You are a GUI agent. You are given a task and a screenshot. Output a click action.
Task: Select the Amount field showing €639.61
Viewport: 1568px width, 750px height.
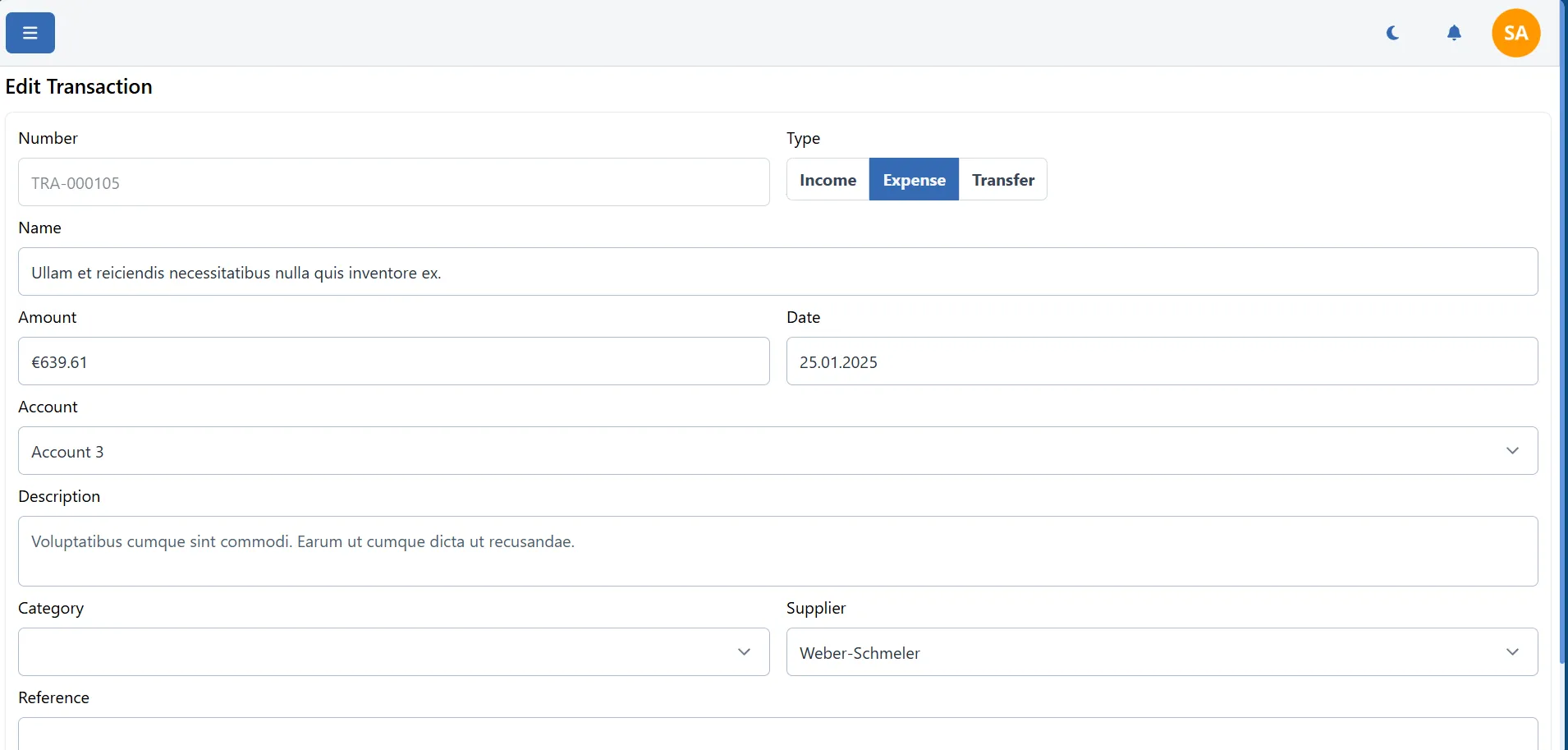pyautogui.click(x=393, y=361)
